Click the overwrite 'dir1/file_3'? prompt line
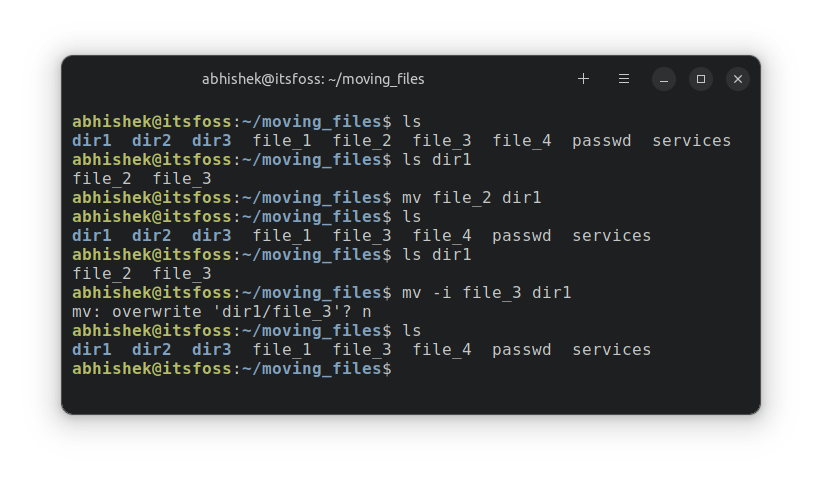The width and height of the screenshot is (822, 482). click(222, 312)
